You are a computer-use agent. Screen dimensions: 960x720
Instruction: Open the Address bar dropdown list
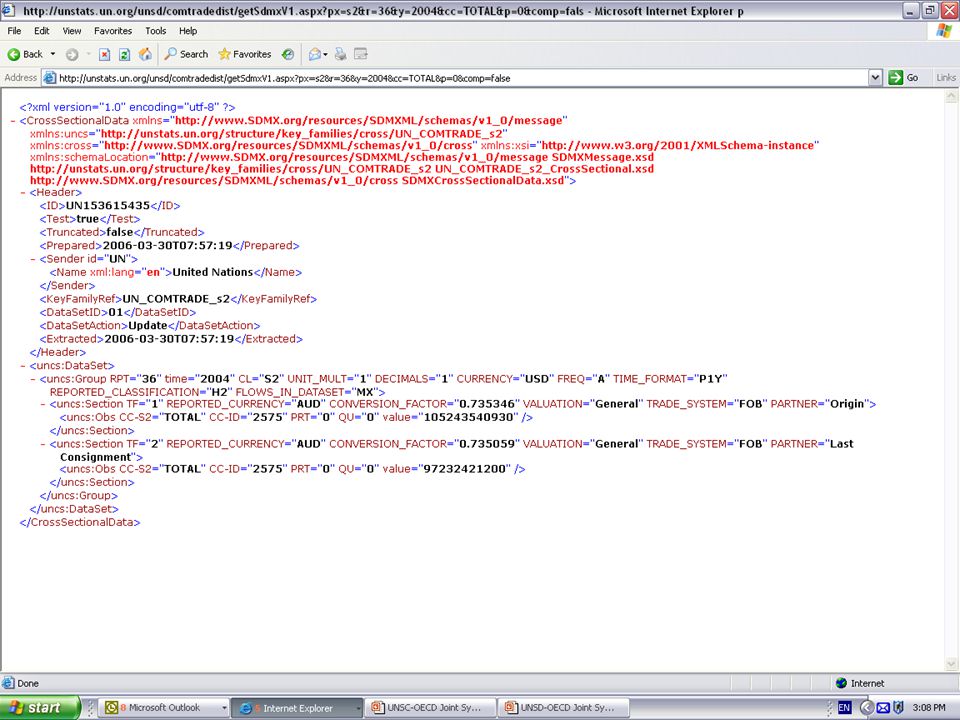tap(876, 78)
